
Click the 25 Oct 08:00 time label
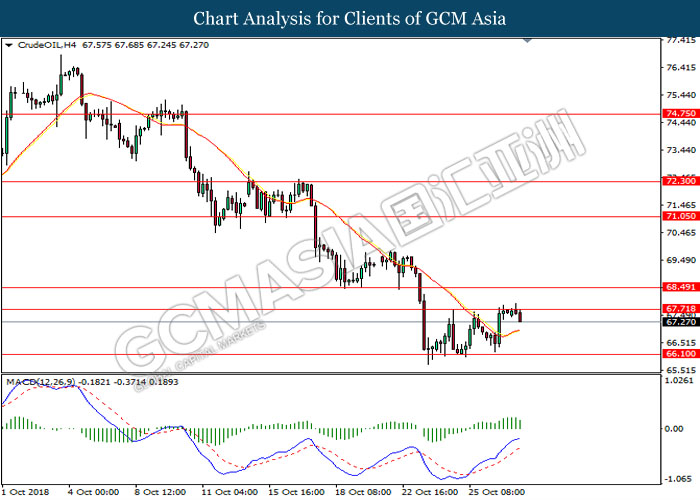tap(496, 492)
